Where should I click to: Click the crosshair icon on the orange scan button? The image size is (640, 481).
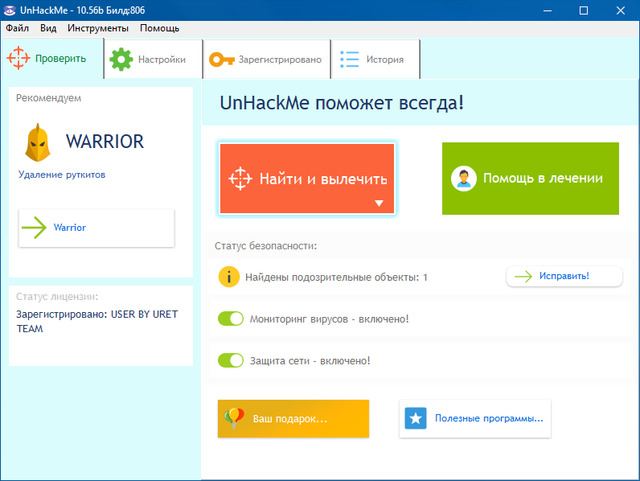point(238,179)
